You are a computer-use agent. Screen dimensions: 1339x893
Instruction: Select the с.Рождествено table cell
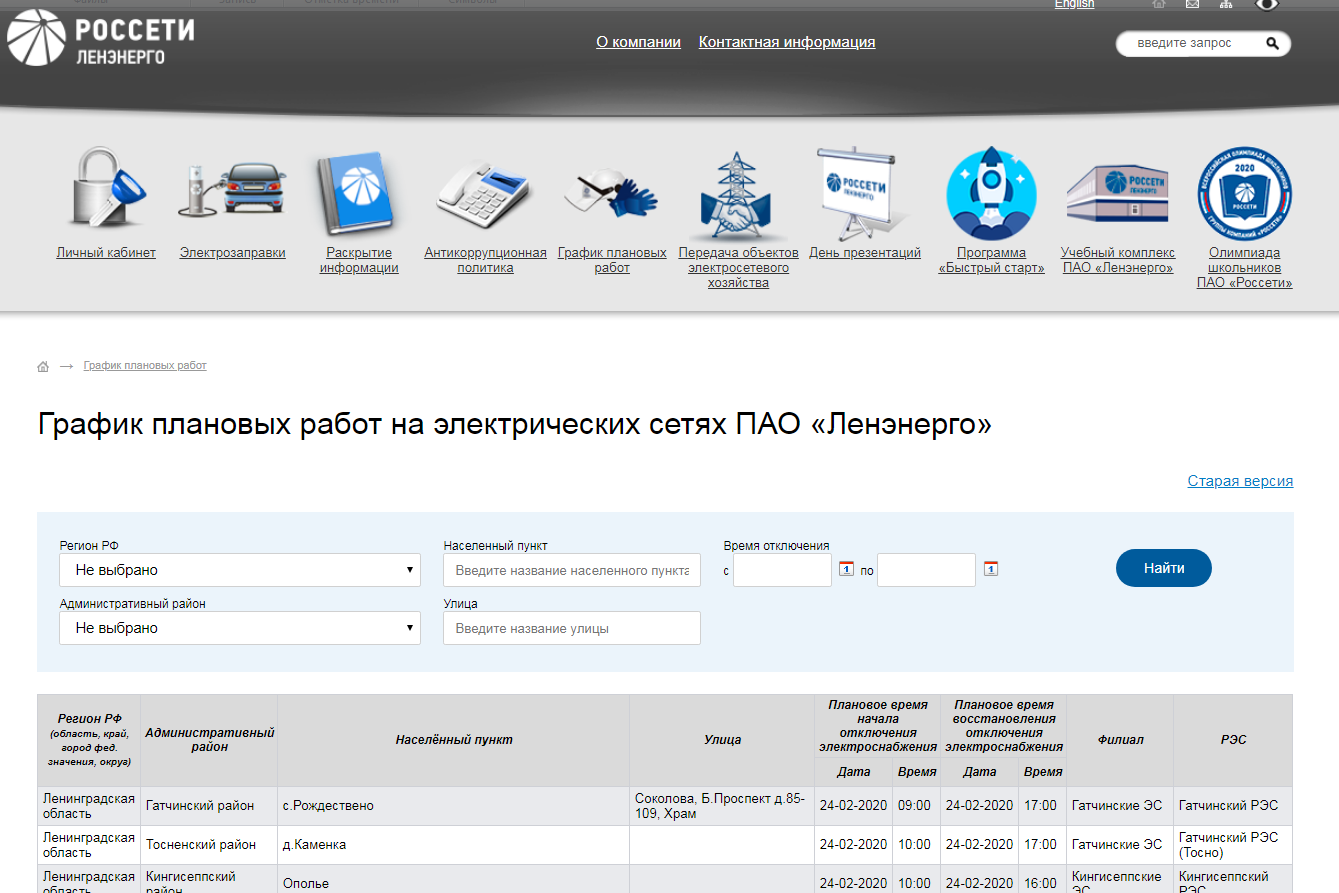click(454, 806)
